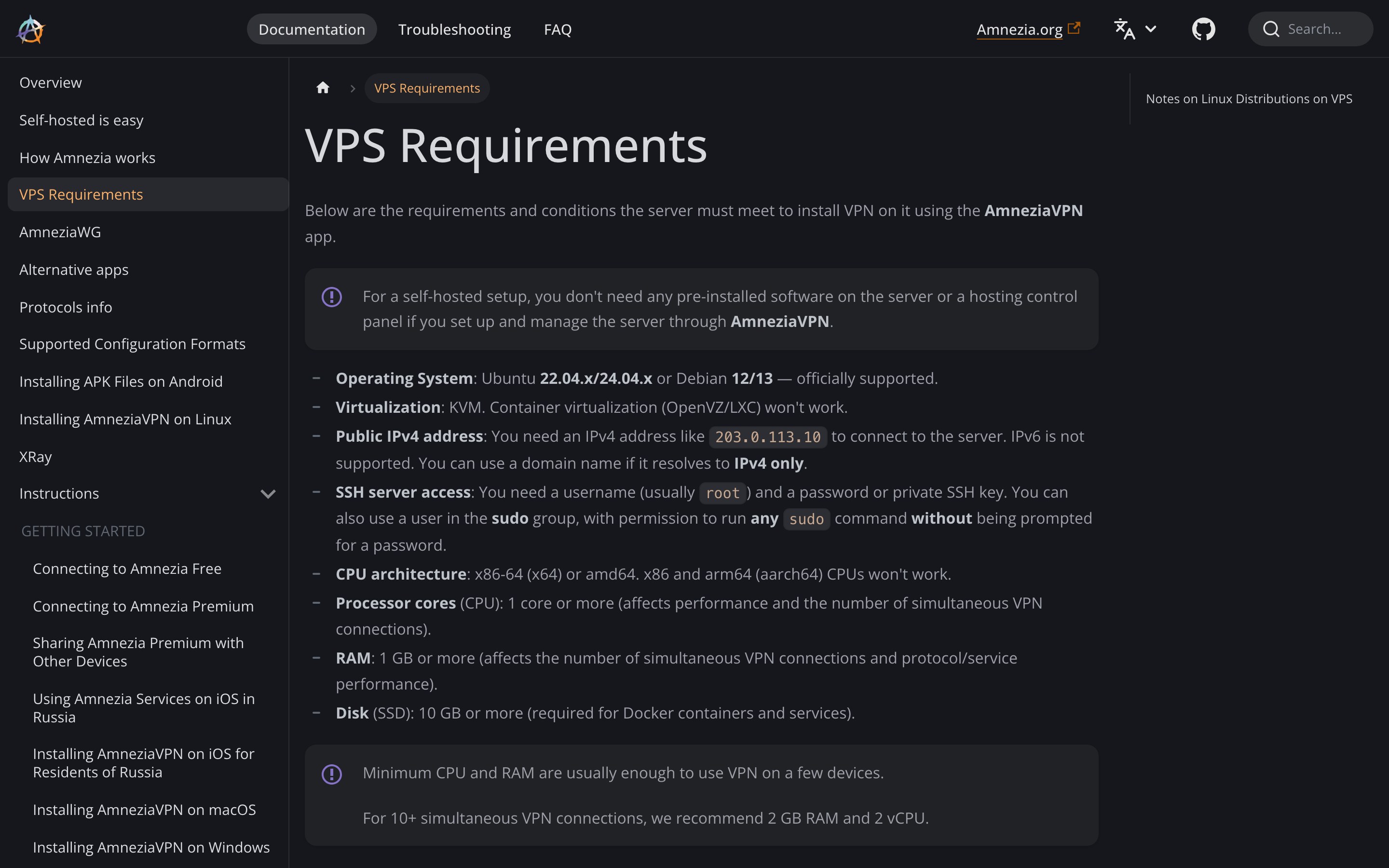Click the language translate icon

coord(1124,29)
